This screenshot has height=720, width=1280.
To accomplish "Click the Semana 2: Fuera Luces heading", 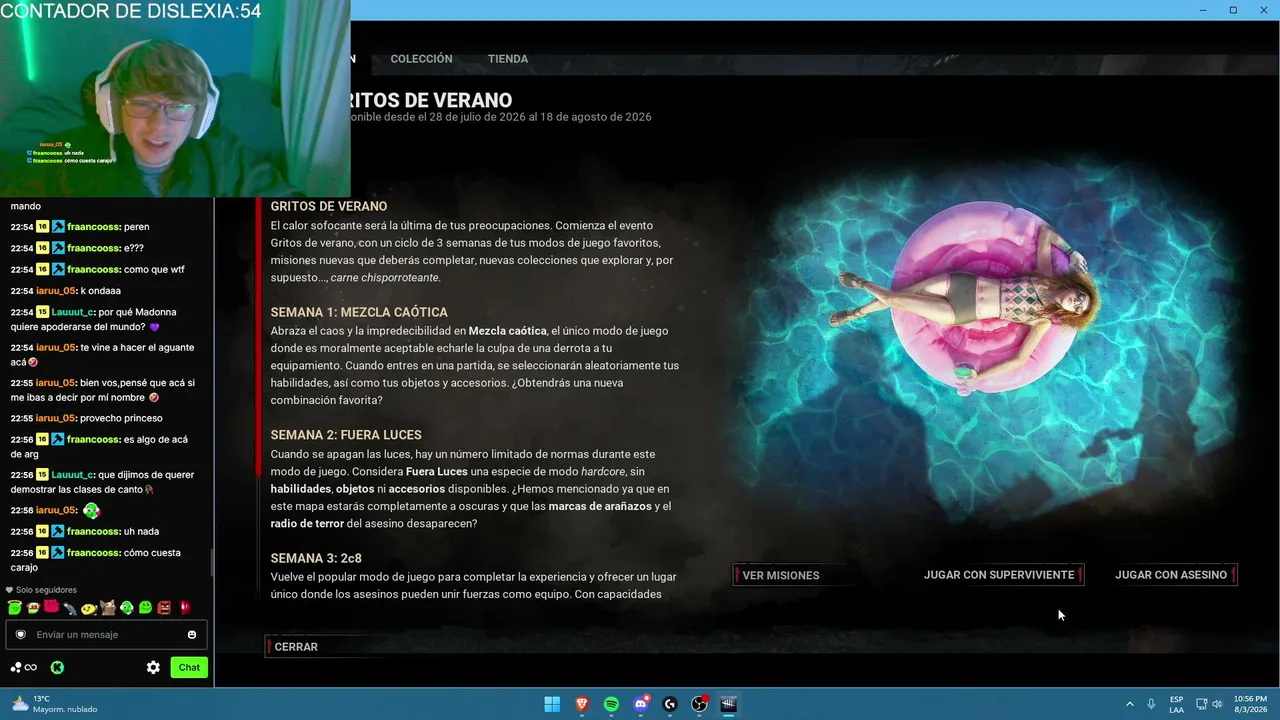I will (x=346, y=435).
